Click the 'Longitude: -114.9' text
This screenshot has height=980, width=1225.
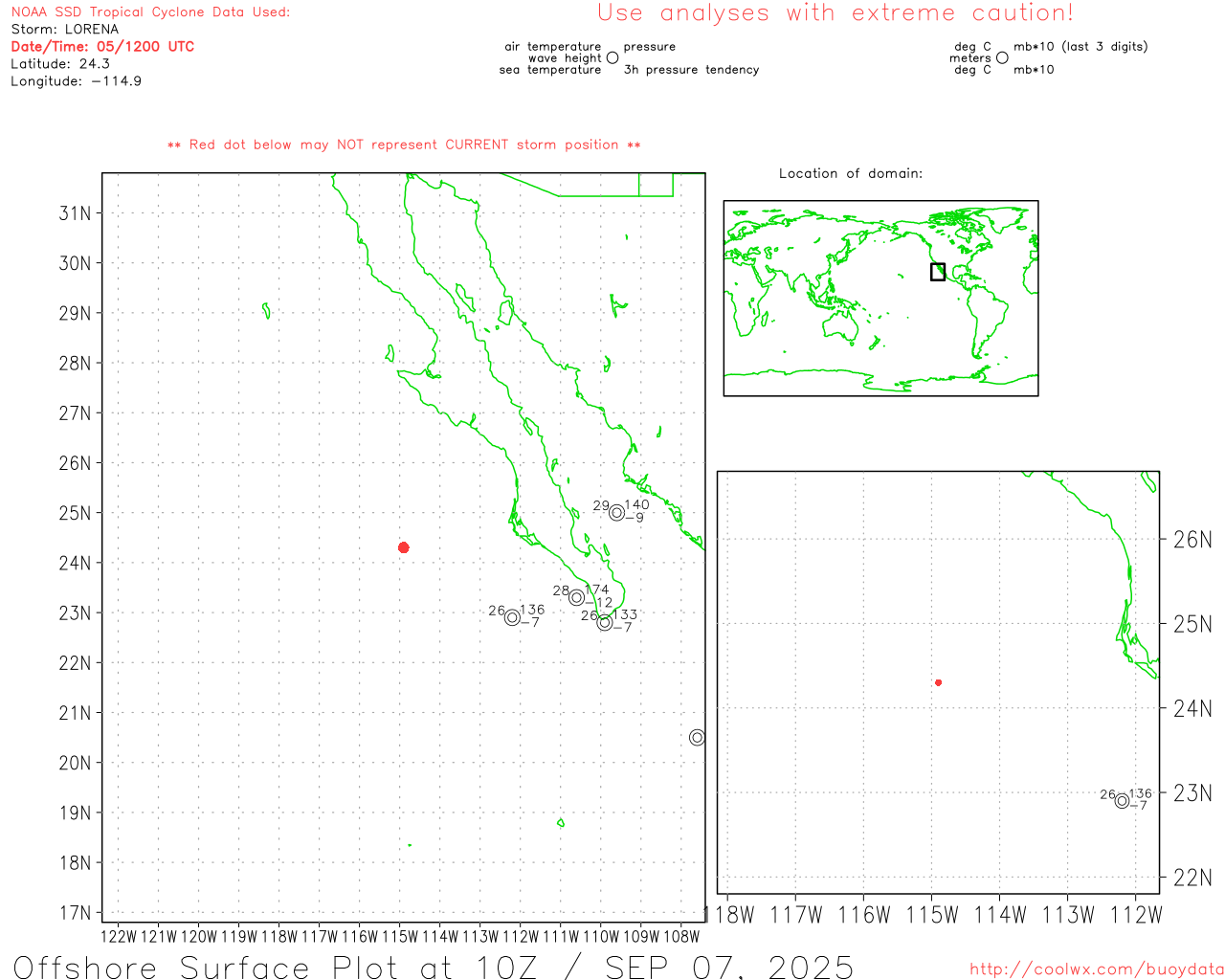(x=77, y=81)
